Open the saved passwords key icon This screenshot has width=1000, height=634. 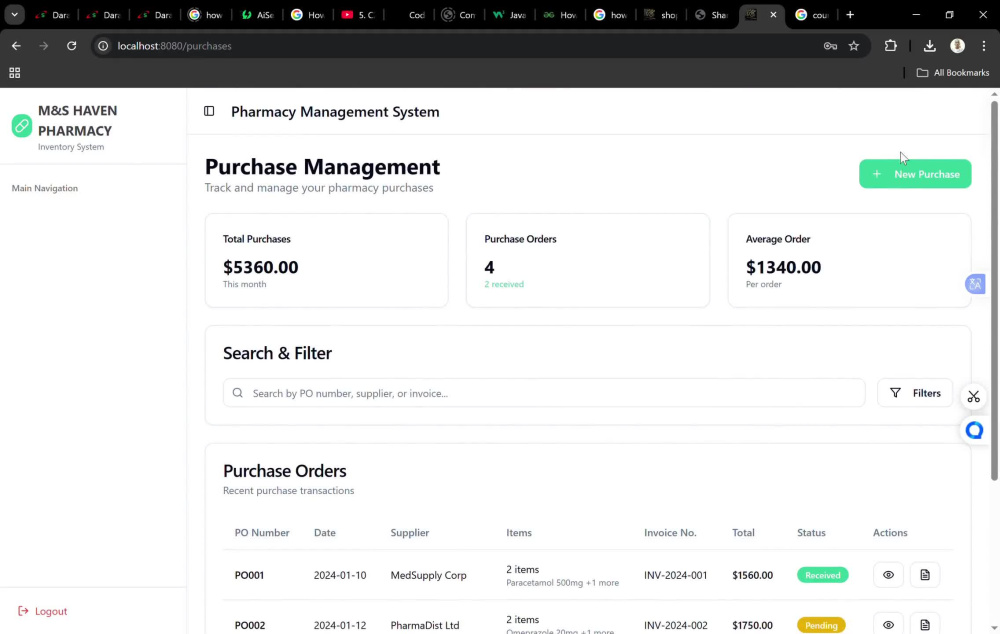tap(830, 46)
